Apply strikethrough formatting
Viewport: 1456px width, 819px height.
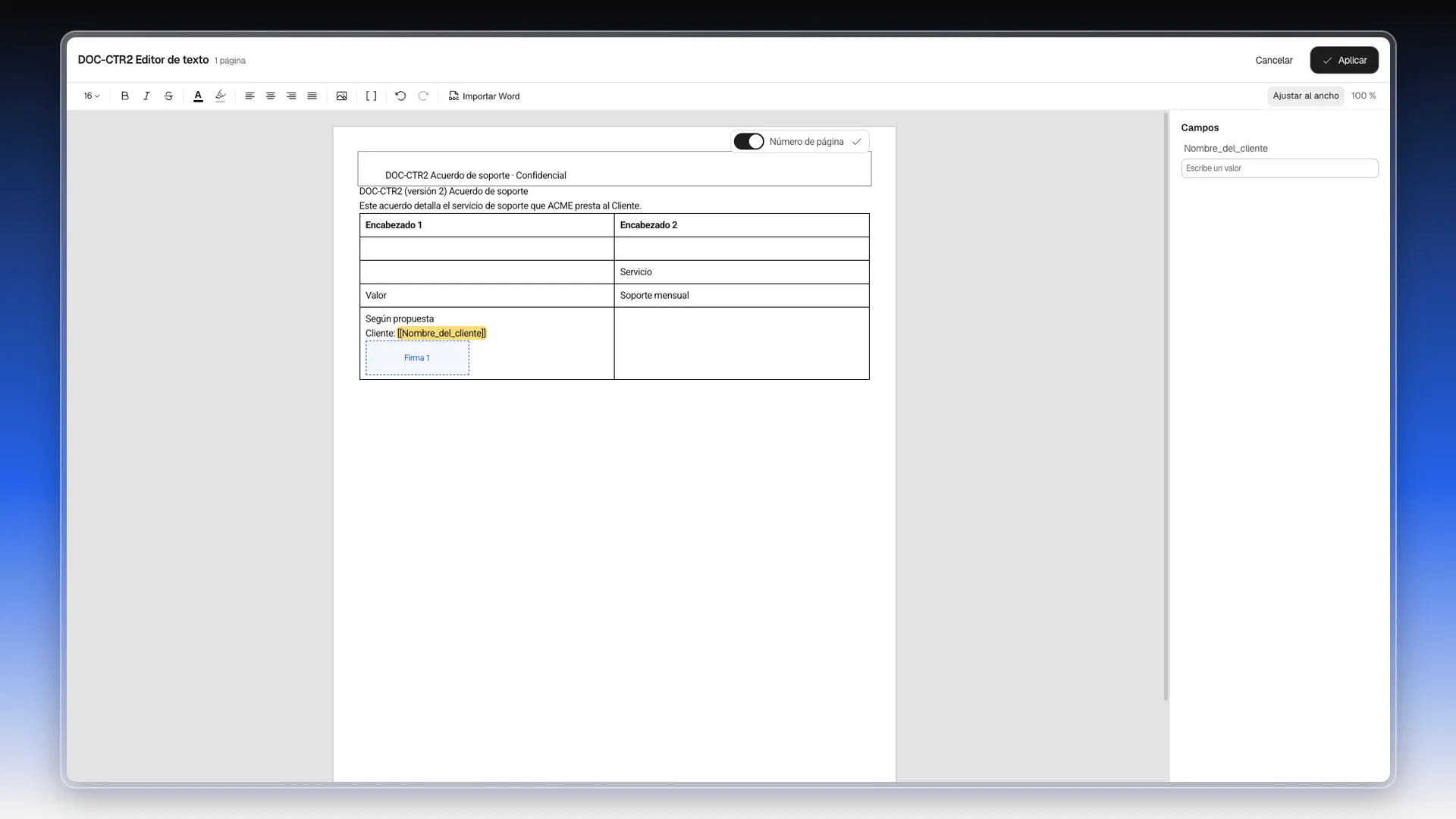point(168,96)
